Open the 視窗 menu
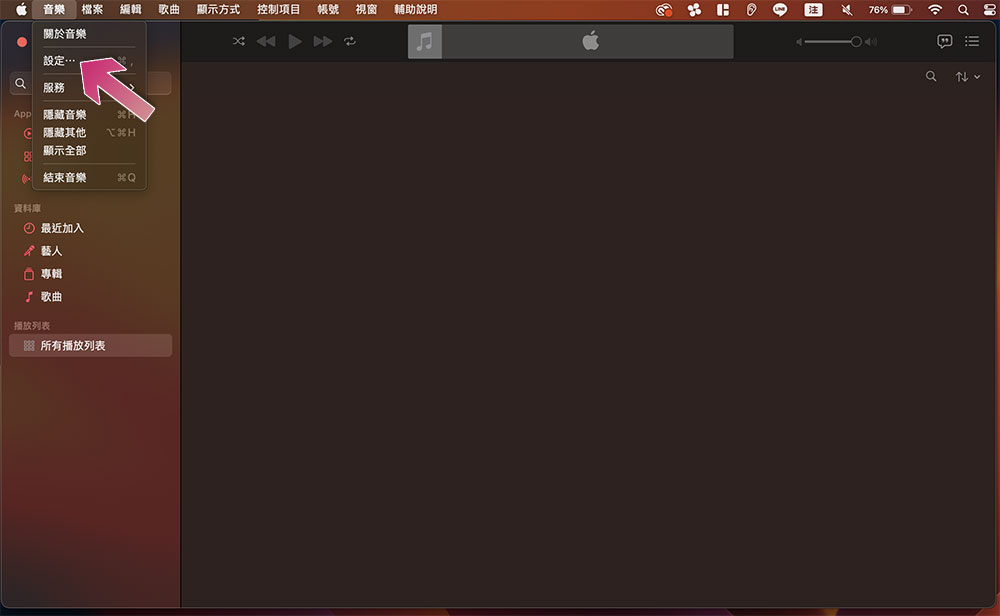The height and width of the screenshot is (616, 1000). pyautogui.click(x=367, y=10)
